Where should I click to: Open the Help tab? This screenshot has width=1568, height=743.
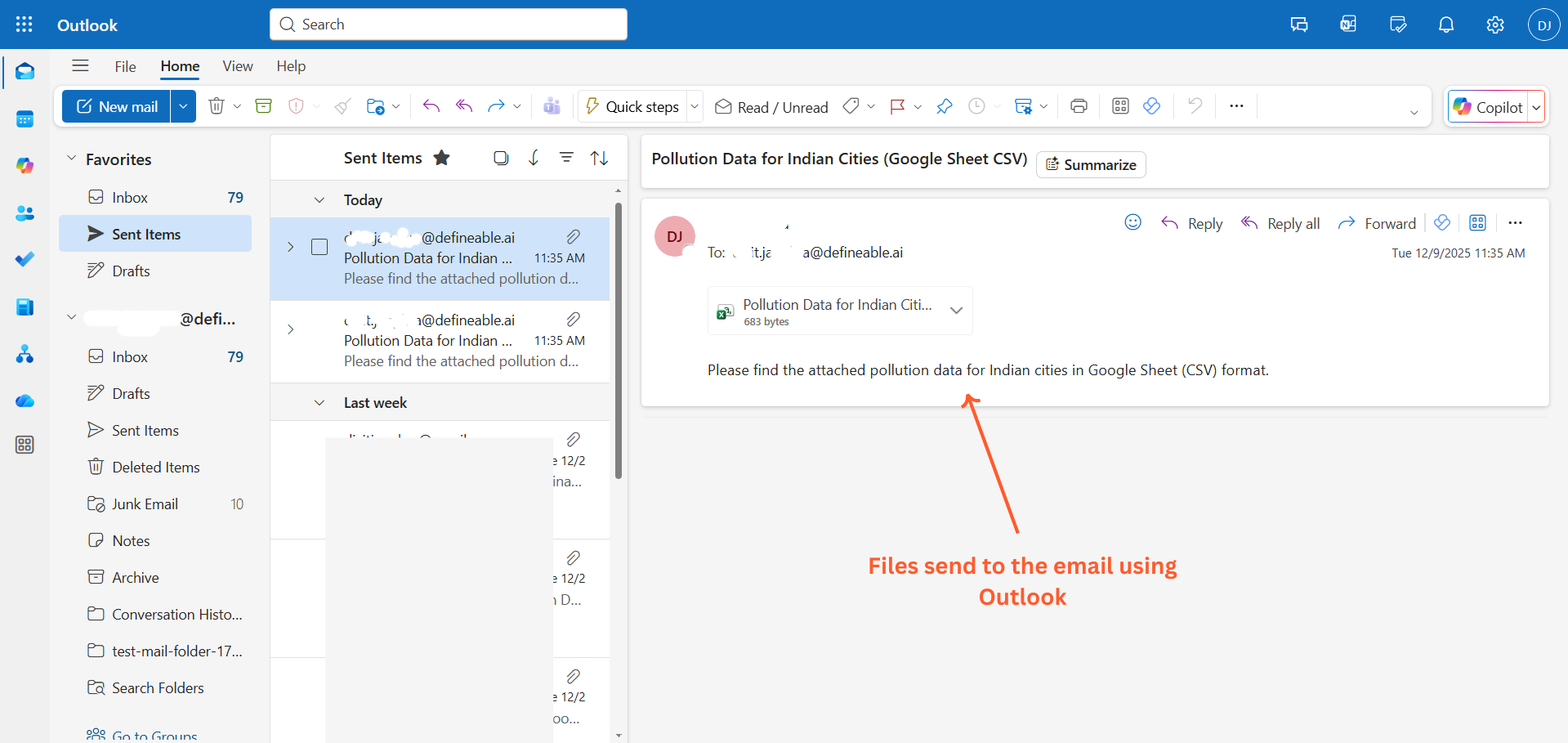pyautogui.click(x=291, y=66)
